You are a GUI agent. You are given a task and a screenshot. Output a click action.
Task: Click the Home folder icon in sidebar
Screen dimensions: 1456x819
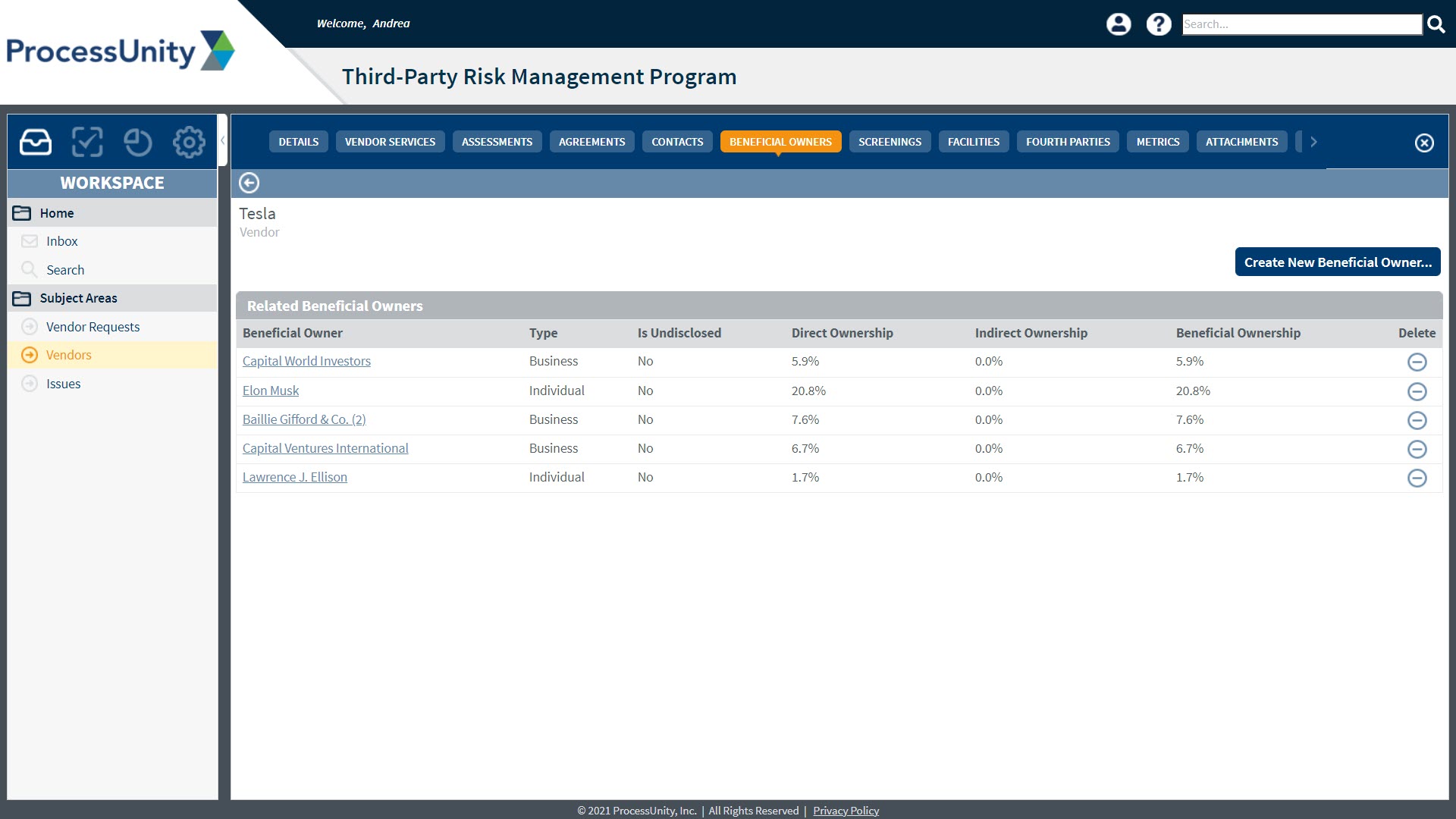[22, 213]
